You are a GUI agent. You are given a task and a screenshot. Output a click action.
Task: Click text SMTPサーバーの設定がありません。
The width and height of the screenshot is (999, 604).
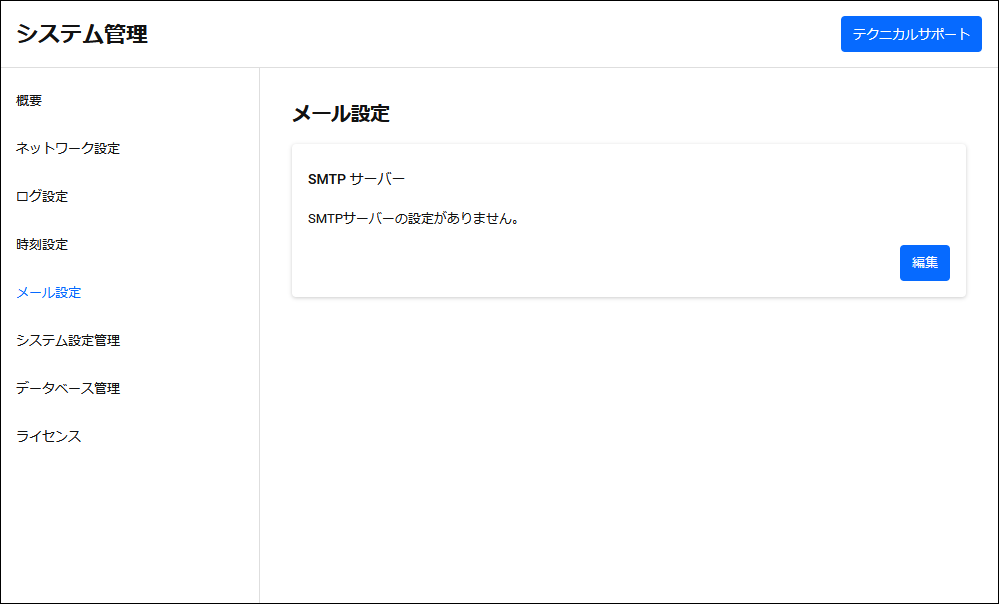point(414,219)
